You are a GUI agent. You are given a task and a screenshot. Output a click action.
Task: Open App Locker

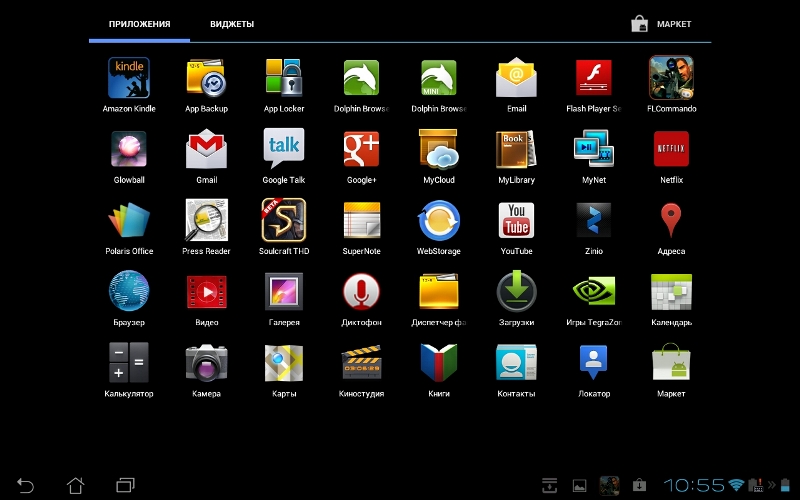284,78
